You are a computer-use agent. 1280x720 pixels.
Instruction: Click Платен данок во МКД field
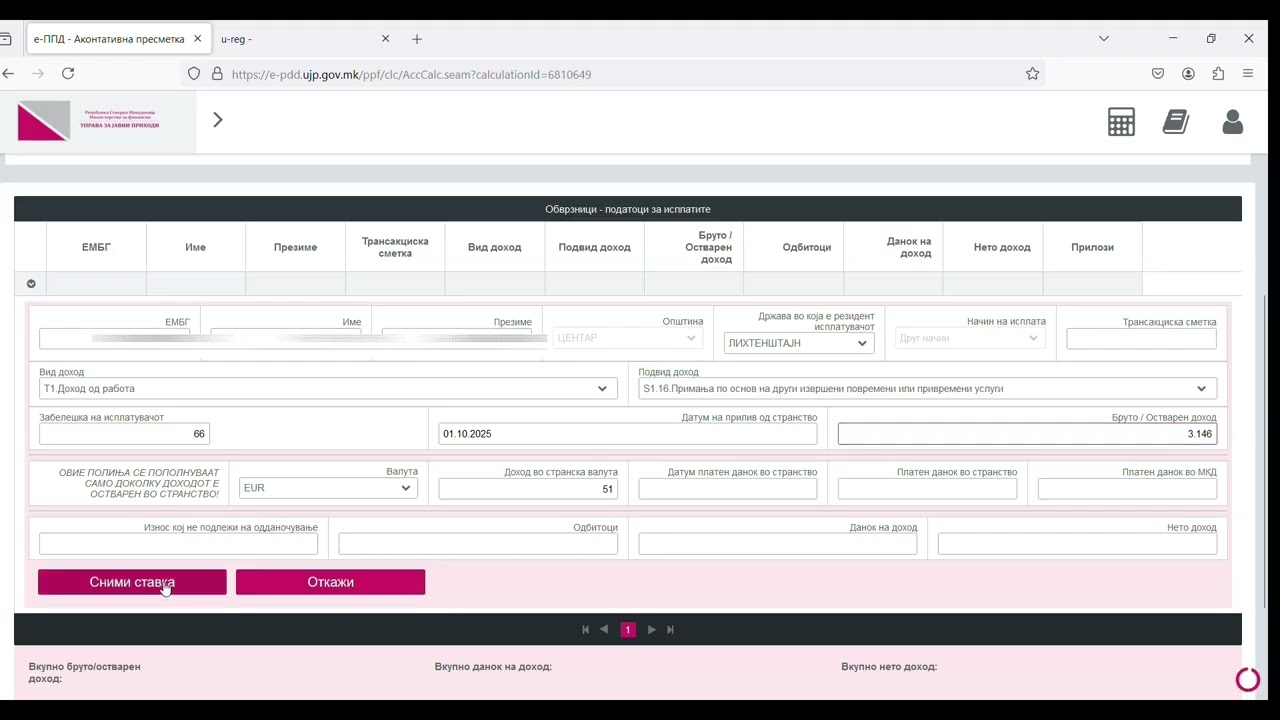tap(1127, 489)
